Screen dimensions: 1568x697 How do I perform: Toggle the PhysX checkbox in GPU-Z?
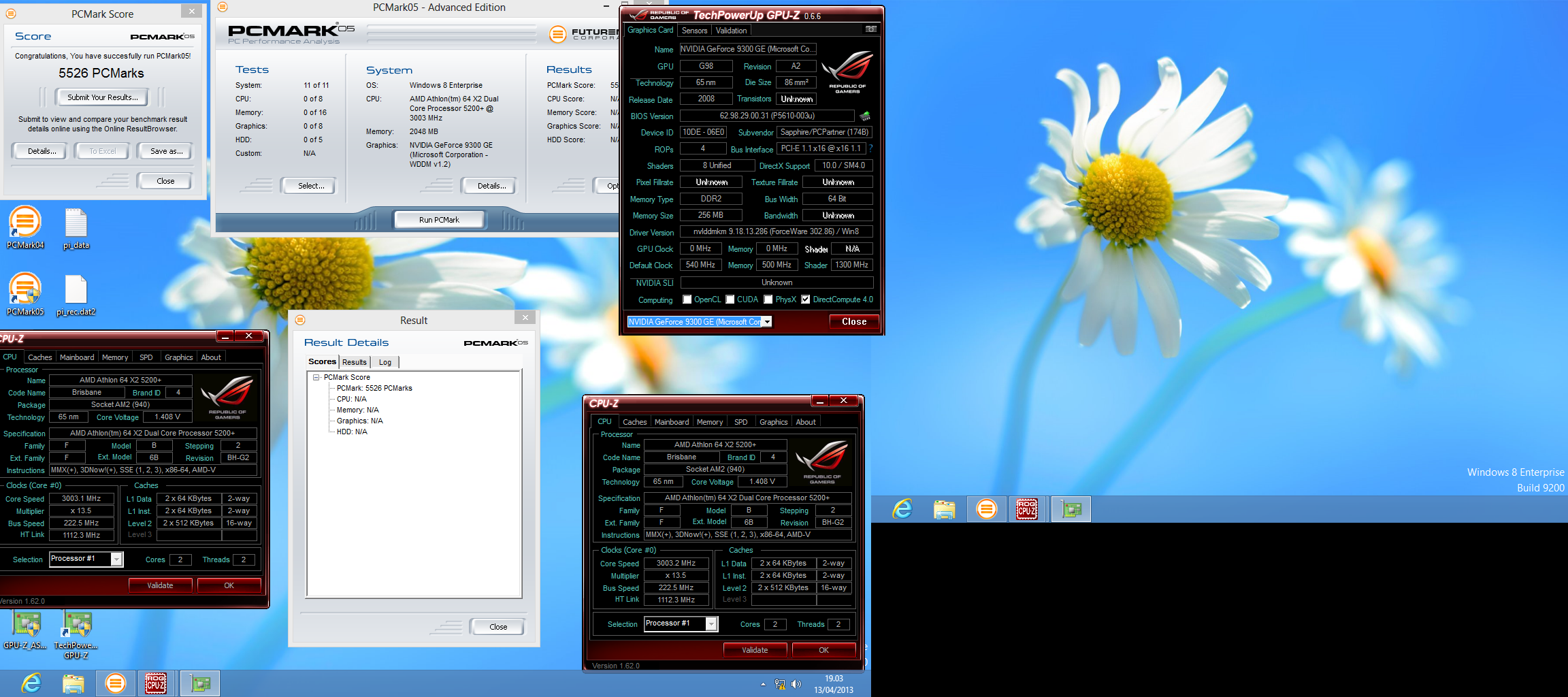click(x=768, y=299)
